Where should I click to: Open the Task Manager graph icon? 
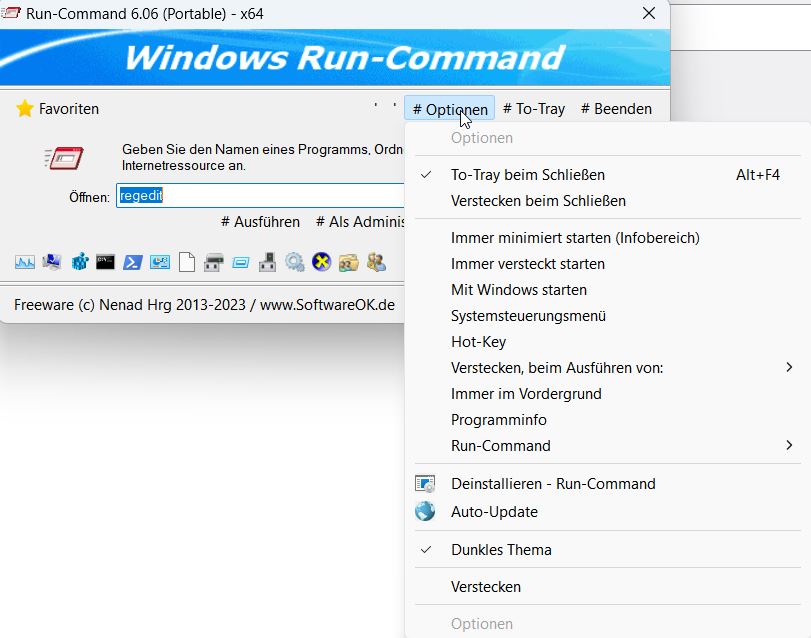tap(24, 263)
